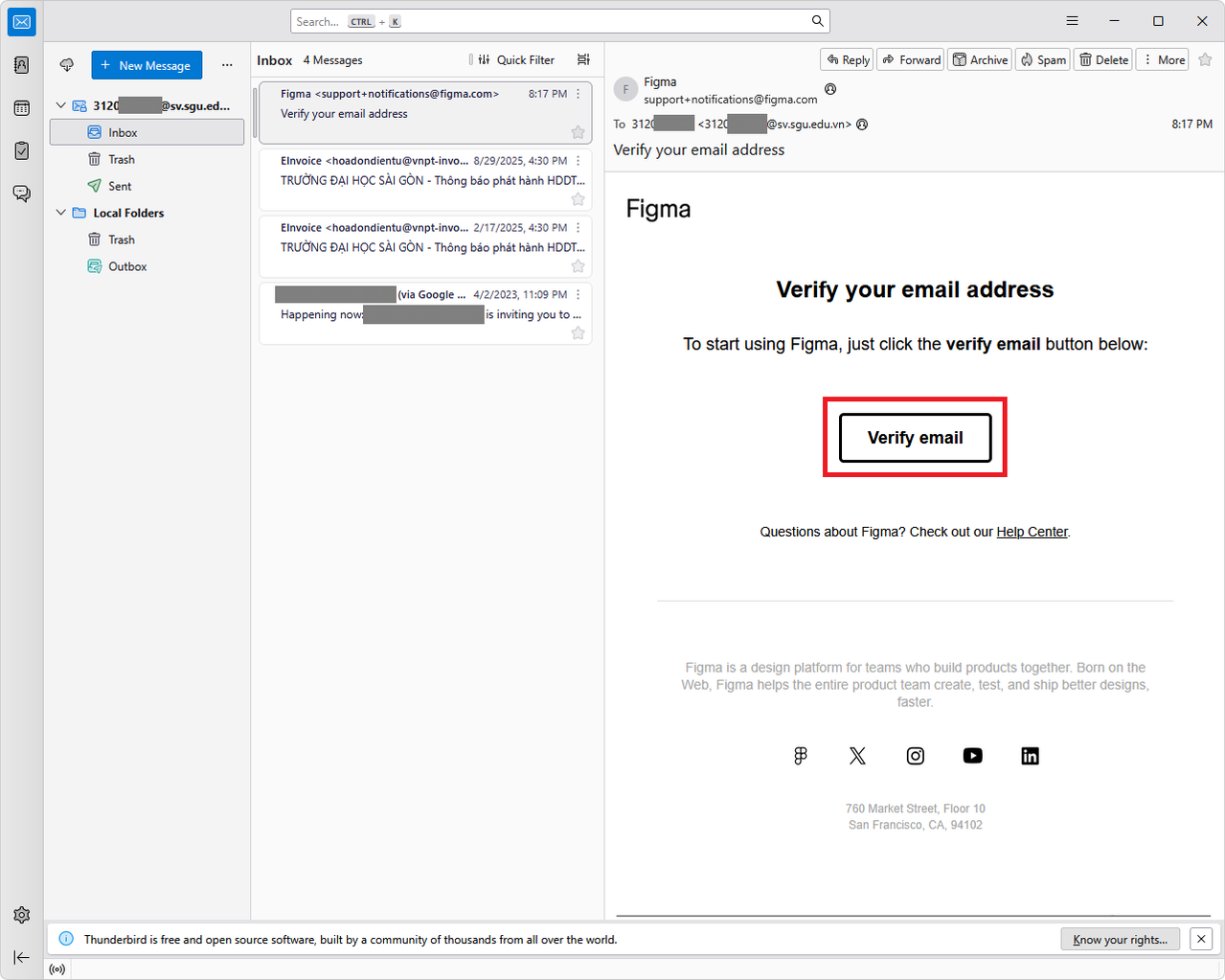Select the Outbox folder

pyautogui.click(x=147, y=266)
